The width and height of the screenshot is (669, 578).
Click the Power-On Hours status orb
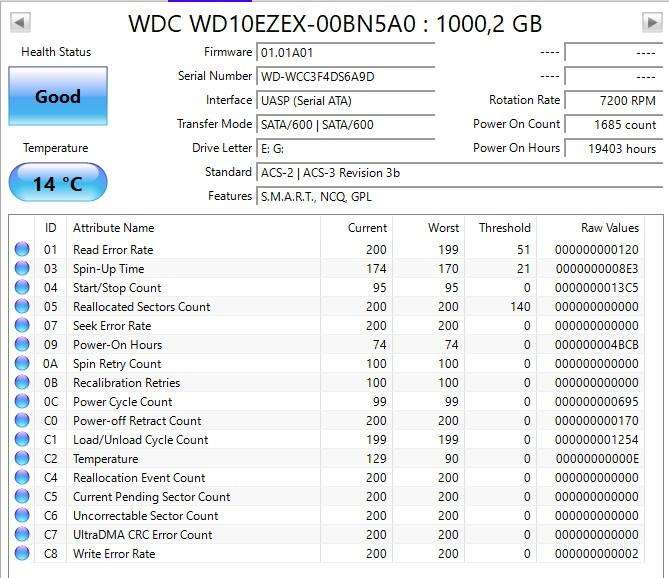22,344
